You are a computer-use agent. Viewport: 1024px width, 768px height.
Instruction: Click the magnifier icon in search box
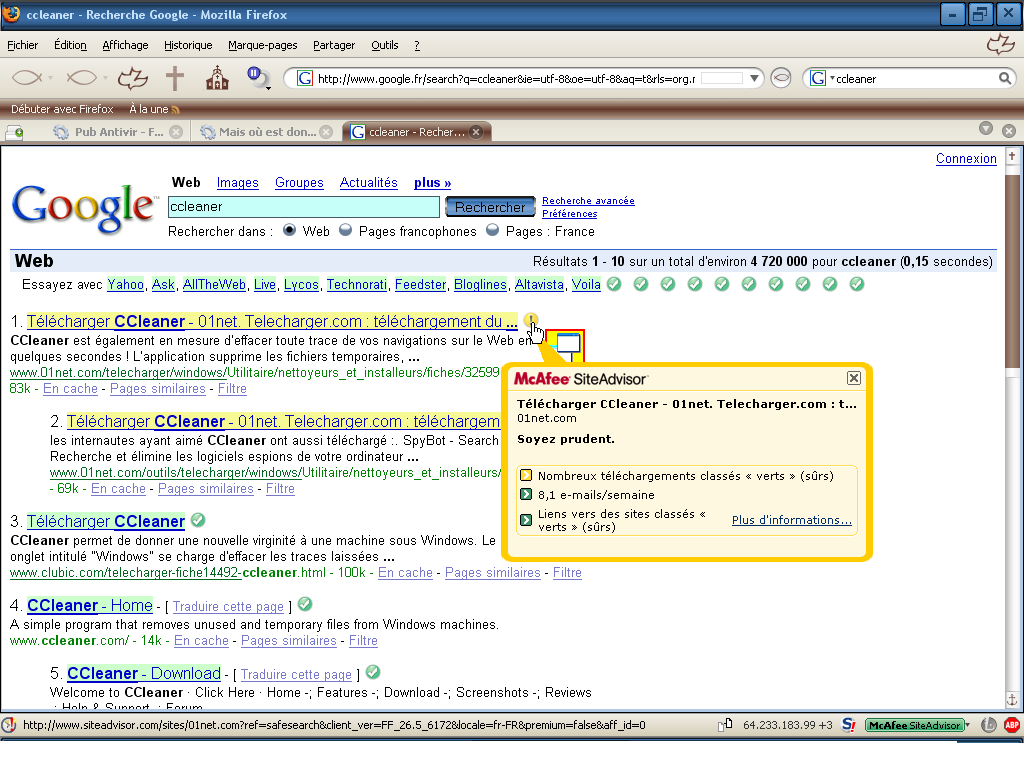pyautogui.click(x=1004, y=78)
